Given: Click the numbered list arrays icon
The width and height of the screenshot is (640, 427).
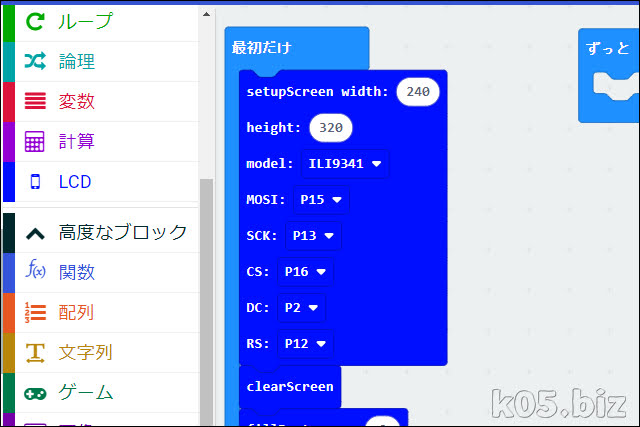Looking at the screenshot, I should pyautogui.click(x=35, y=313).
